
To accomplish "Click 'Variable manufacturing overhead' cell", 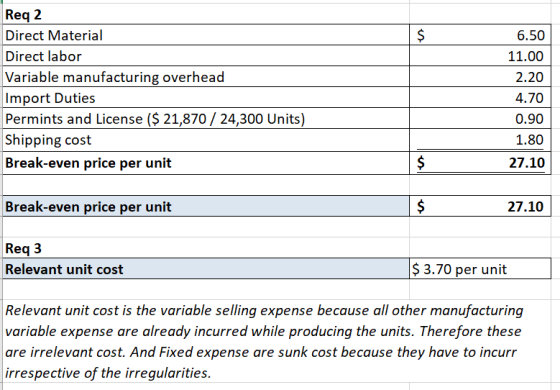I will click(206, 77).
